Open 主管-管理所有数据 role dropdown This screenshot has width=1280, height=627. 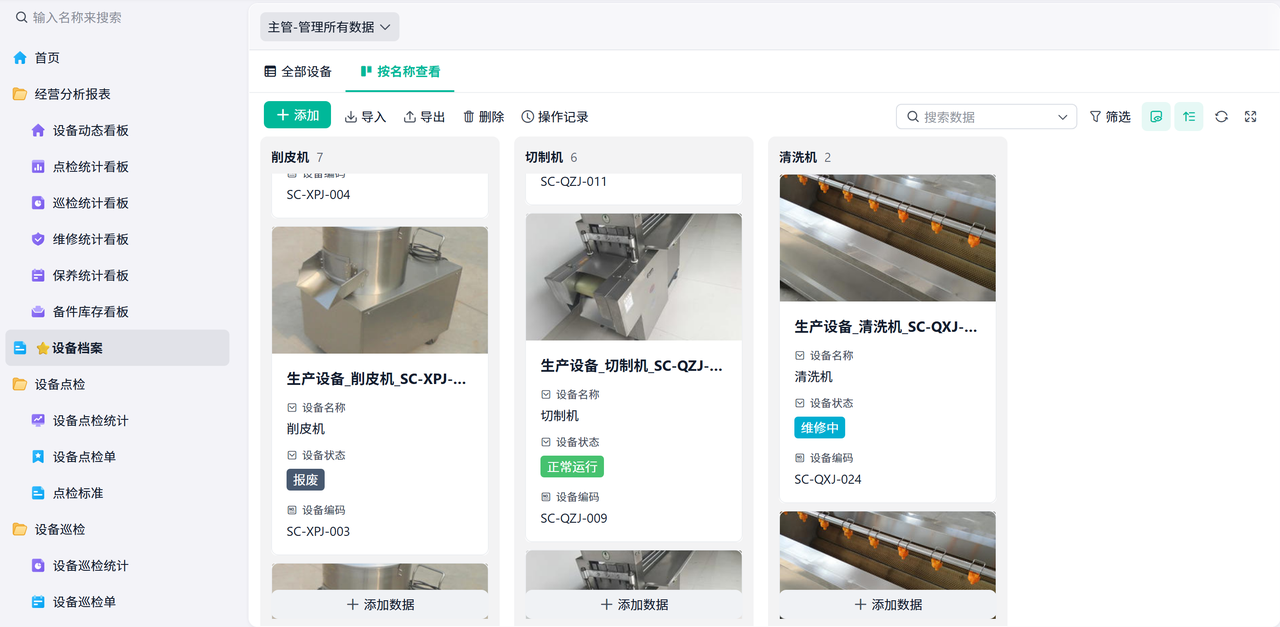pyautogui.click(x=329, y=27)
